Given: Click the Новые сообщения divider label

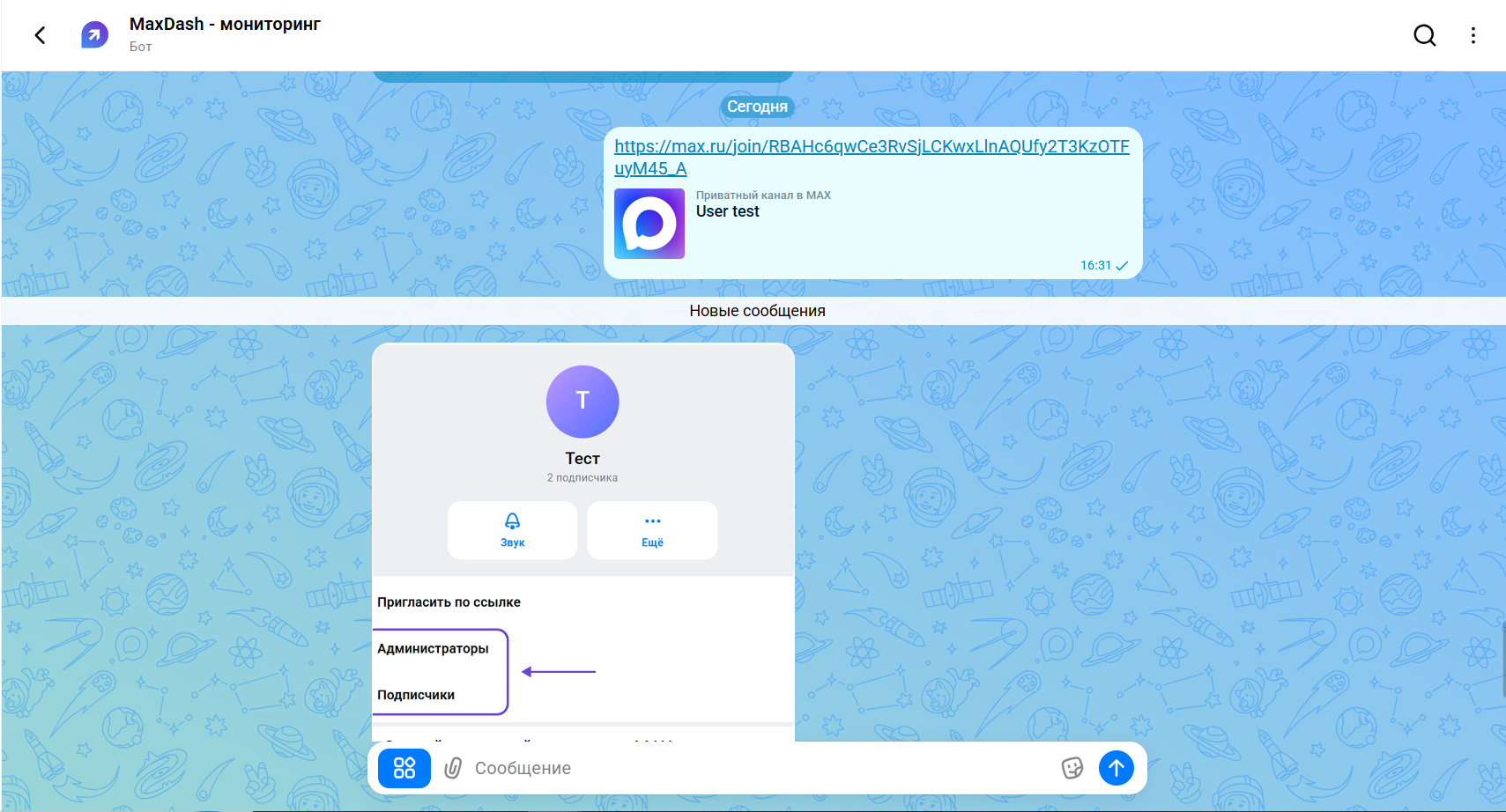Looking at the screenshot, I should (757, 311).
